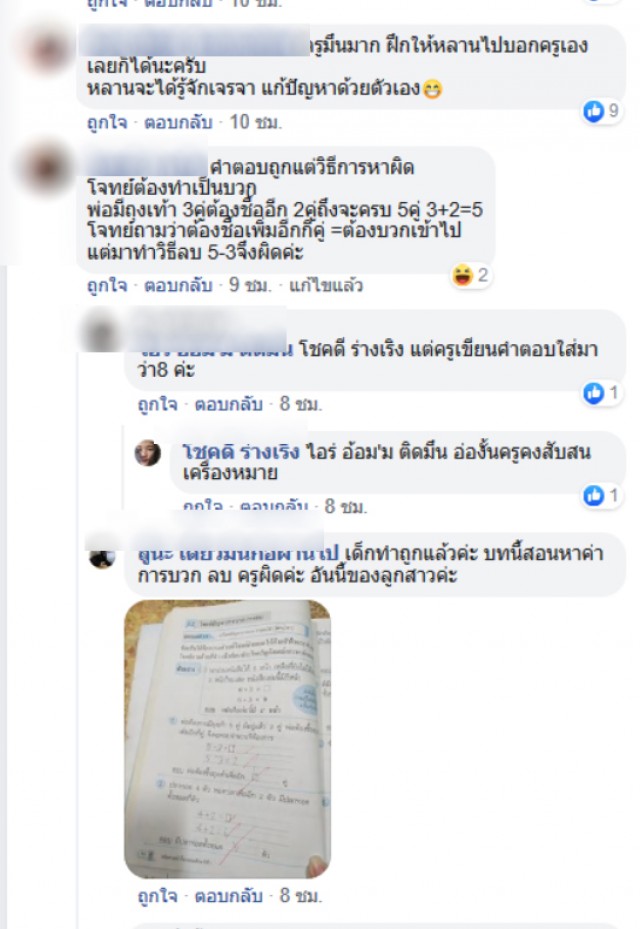
Task: Open the small avatar beside the workbook photo comment
Action: point(102,558)
